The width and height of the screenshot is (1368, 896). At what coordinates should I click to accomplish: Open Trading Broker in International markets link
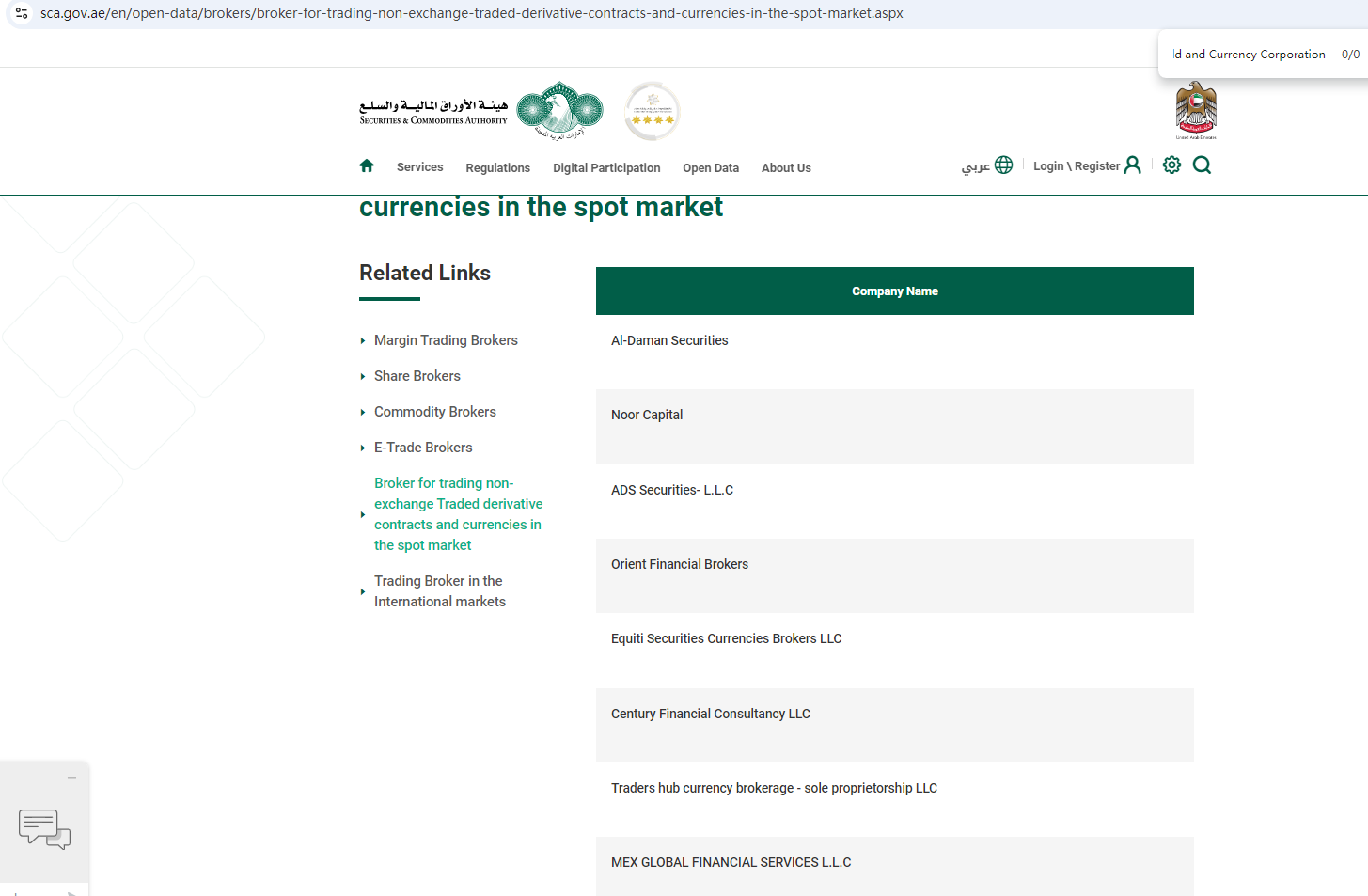pyautogui.click(x=440, y=591)
